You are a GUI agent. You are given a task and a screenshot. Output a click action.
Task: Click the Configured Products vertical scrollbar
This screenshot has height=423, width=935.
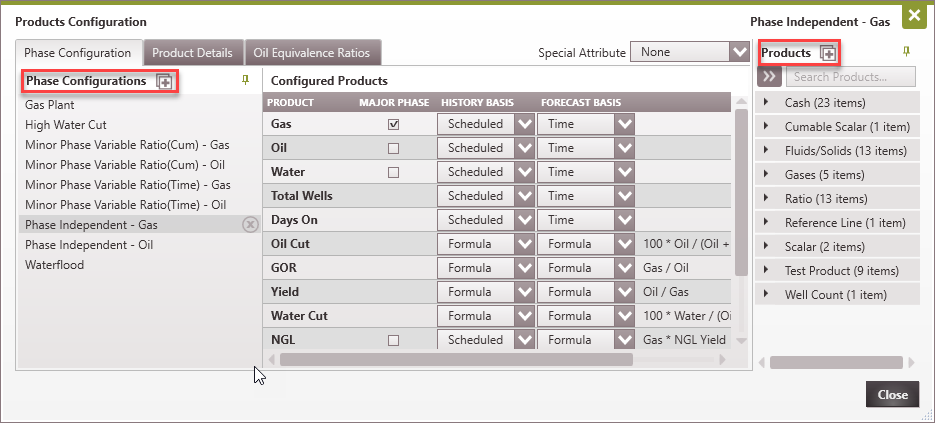(x=741, y=192)
